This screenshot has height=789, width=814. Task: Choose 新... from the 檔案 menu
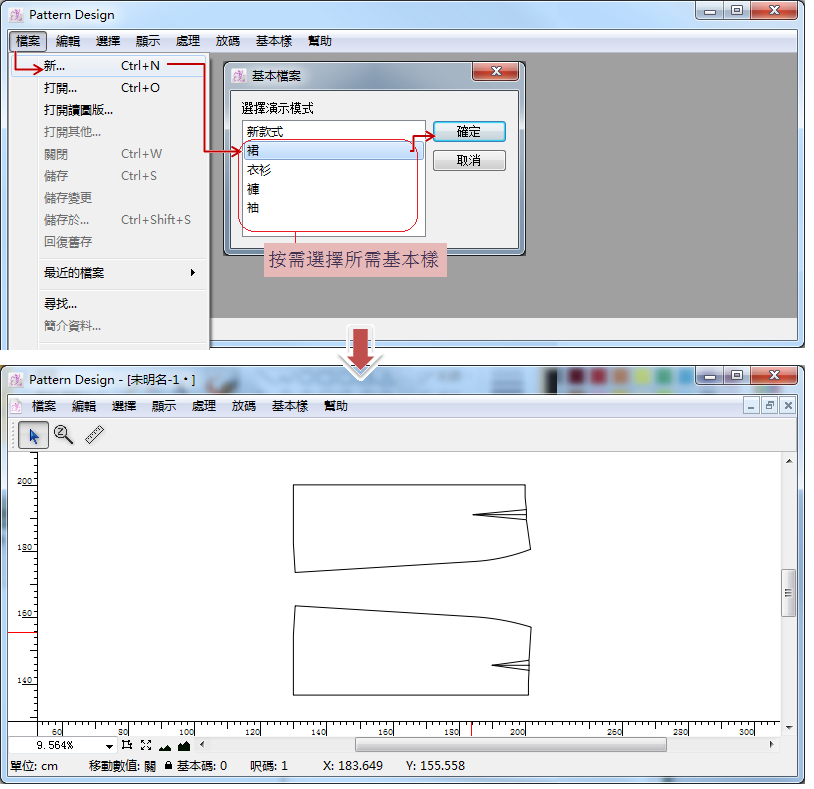(54, 66)
